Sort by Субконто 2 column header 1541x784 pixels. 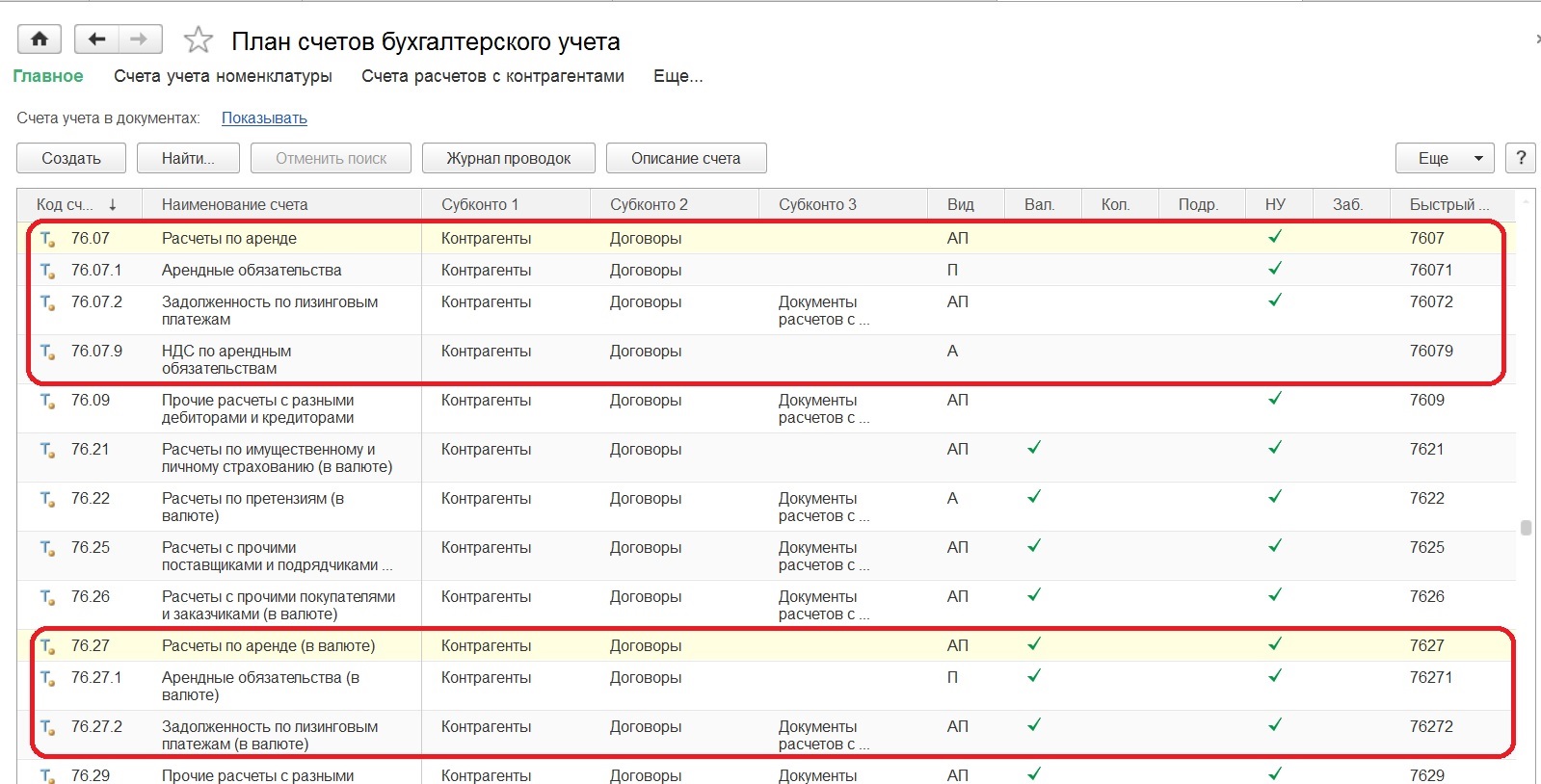pyautogui.click(x=675, y=204)
